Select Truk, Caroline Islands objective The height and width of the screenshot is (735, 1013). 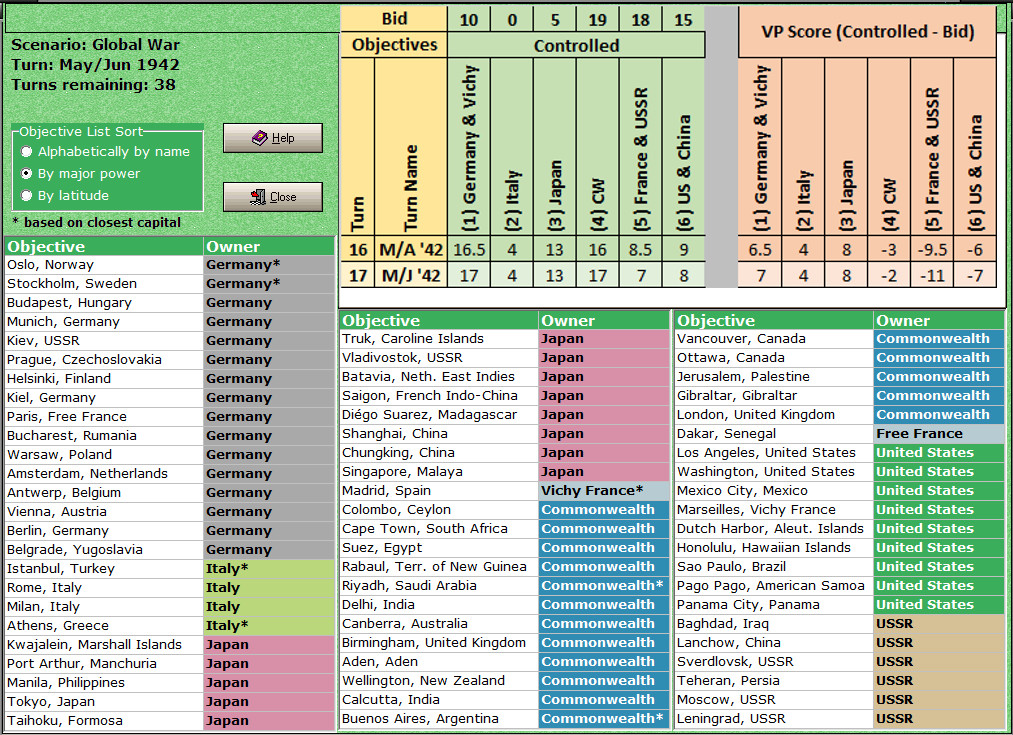tap(505, 339)
